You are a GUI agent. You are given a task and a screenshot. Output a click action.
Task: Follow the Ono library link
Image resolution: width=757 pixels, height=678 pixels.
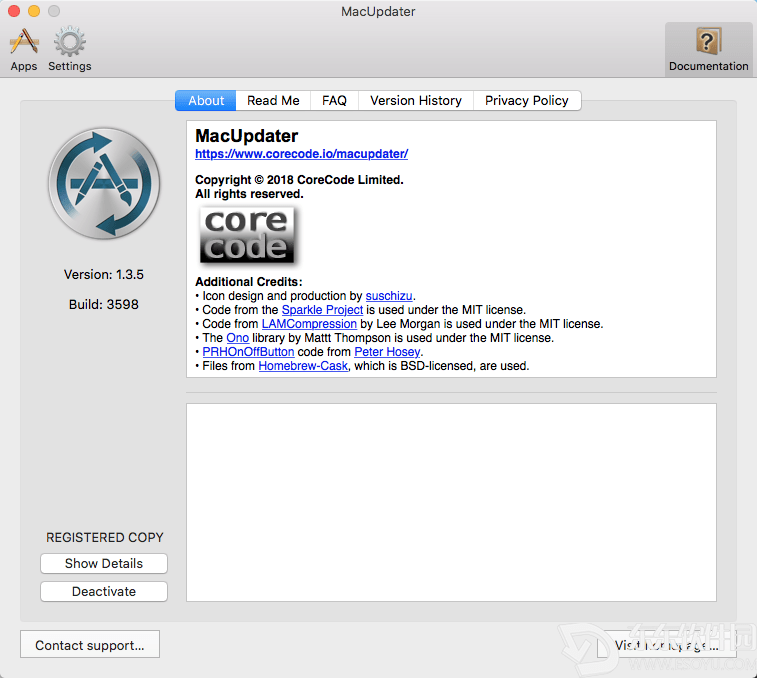pyautogui.click(x=238, y=338)
